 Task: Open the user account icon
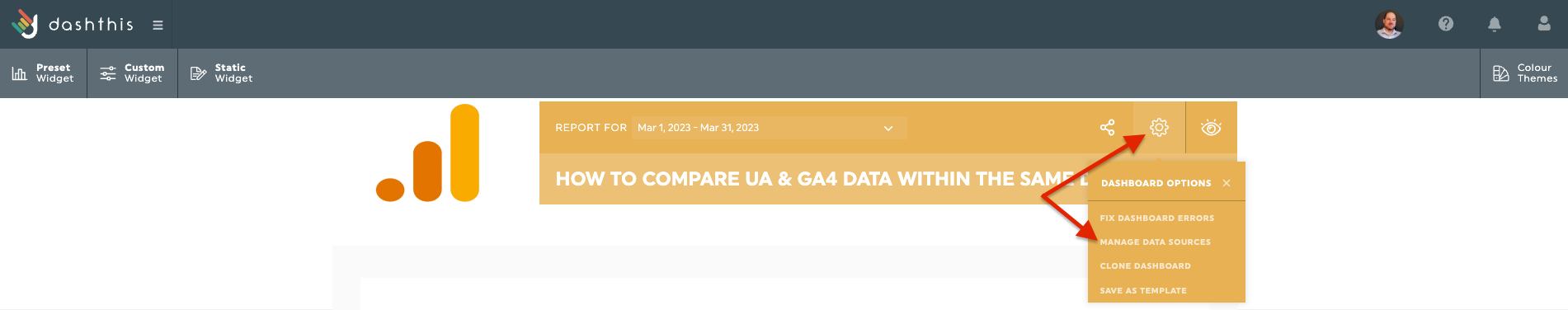pyautogui.click(x=1544, y=24)
